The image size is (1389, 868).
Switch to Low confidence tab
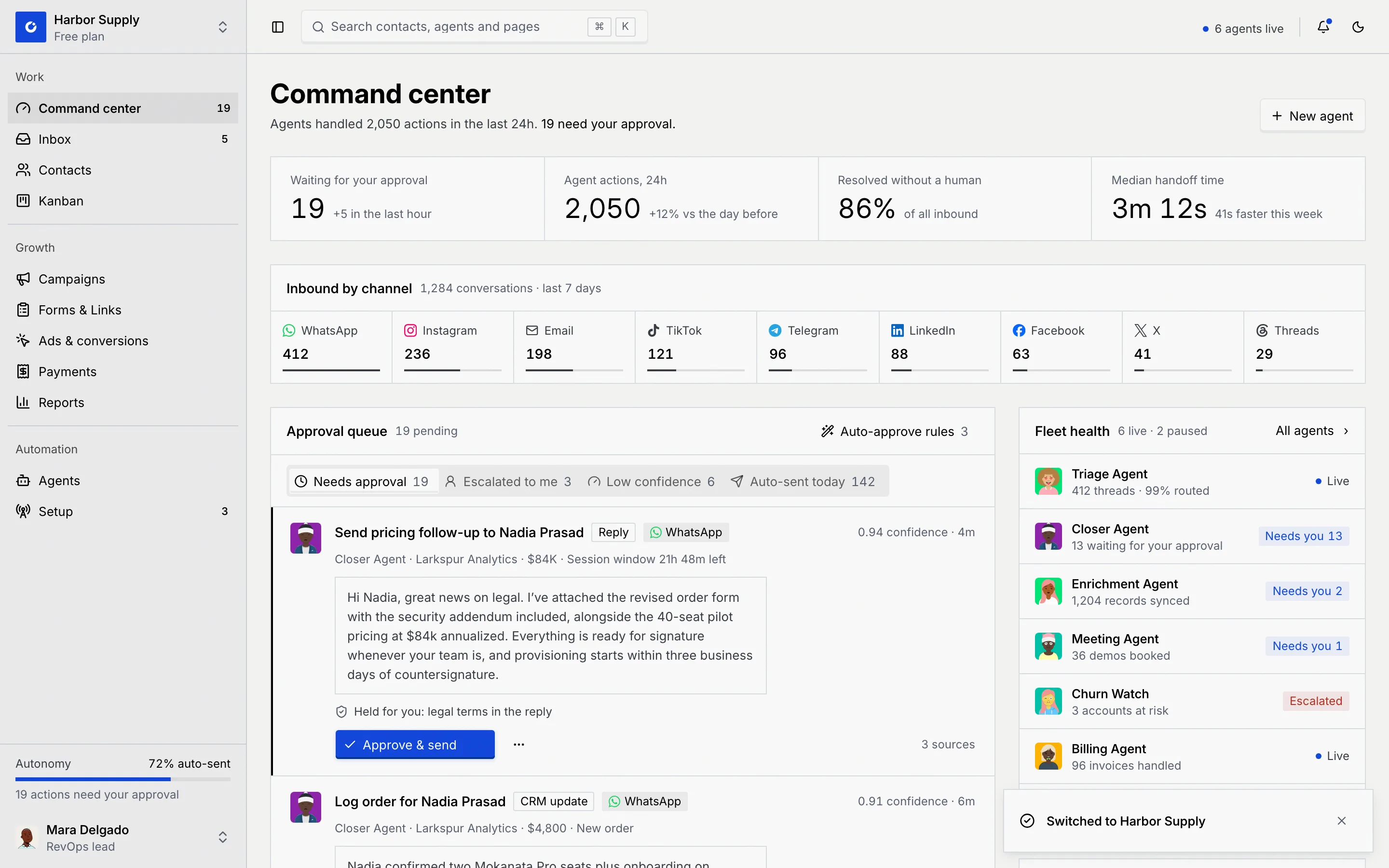pos(651,482)
